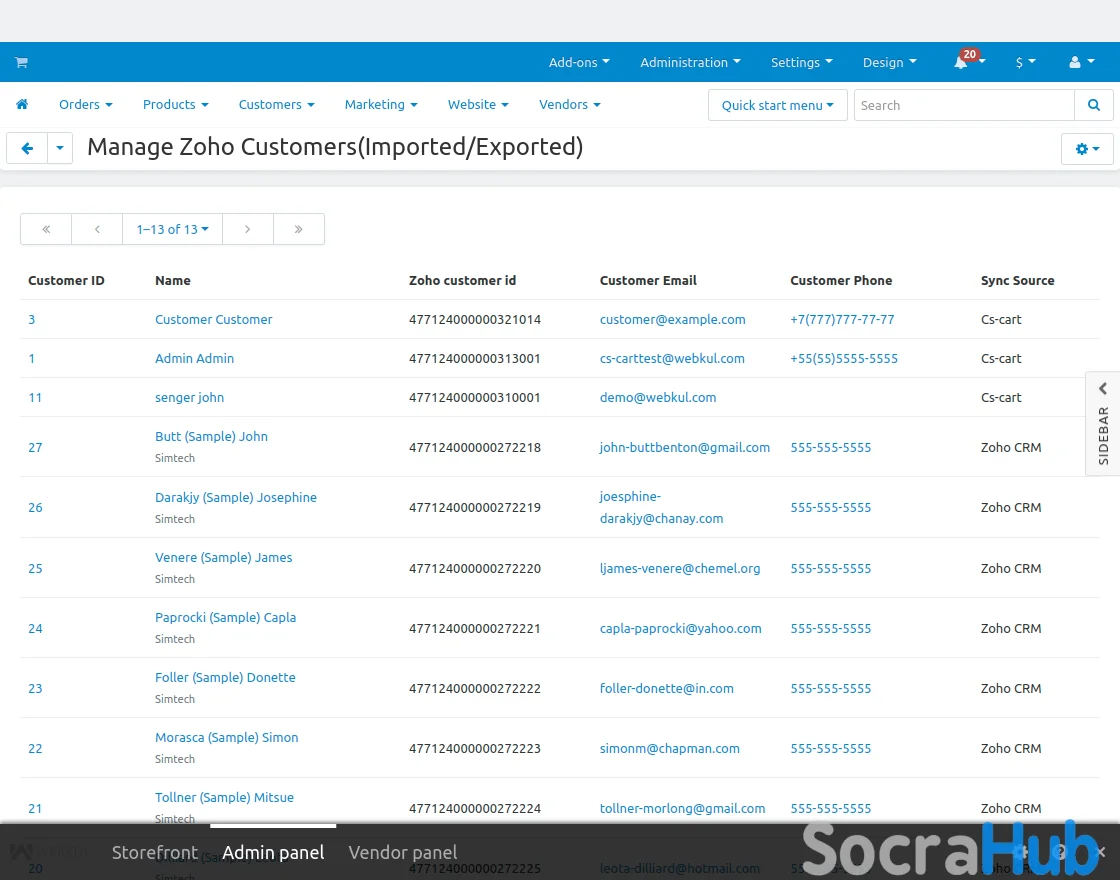
Task: Open the Add-ons menu
Action: coord(579,62)
